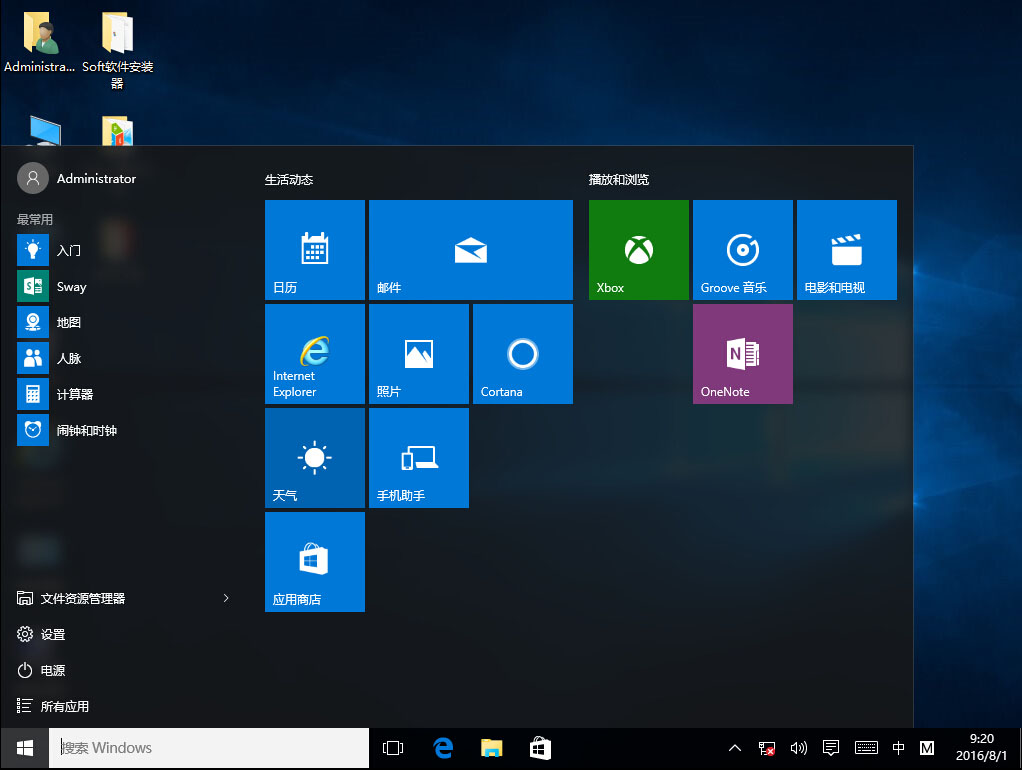Open the volume control speaker icon
Viewport: 1022px width, 770px height.
coord(798,748)
